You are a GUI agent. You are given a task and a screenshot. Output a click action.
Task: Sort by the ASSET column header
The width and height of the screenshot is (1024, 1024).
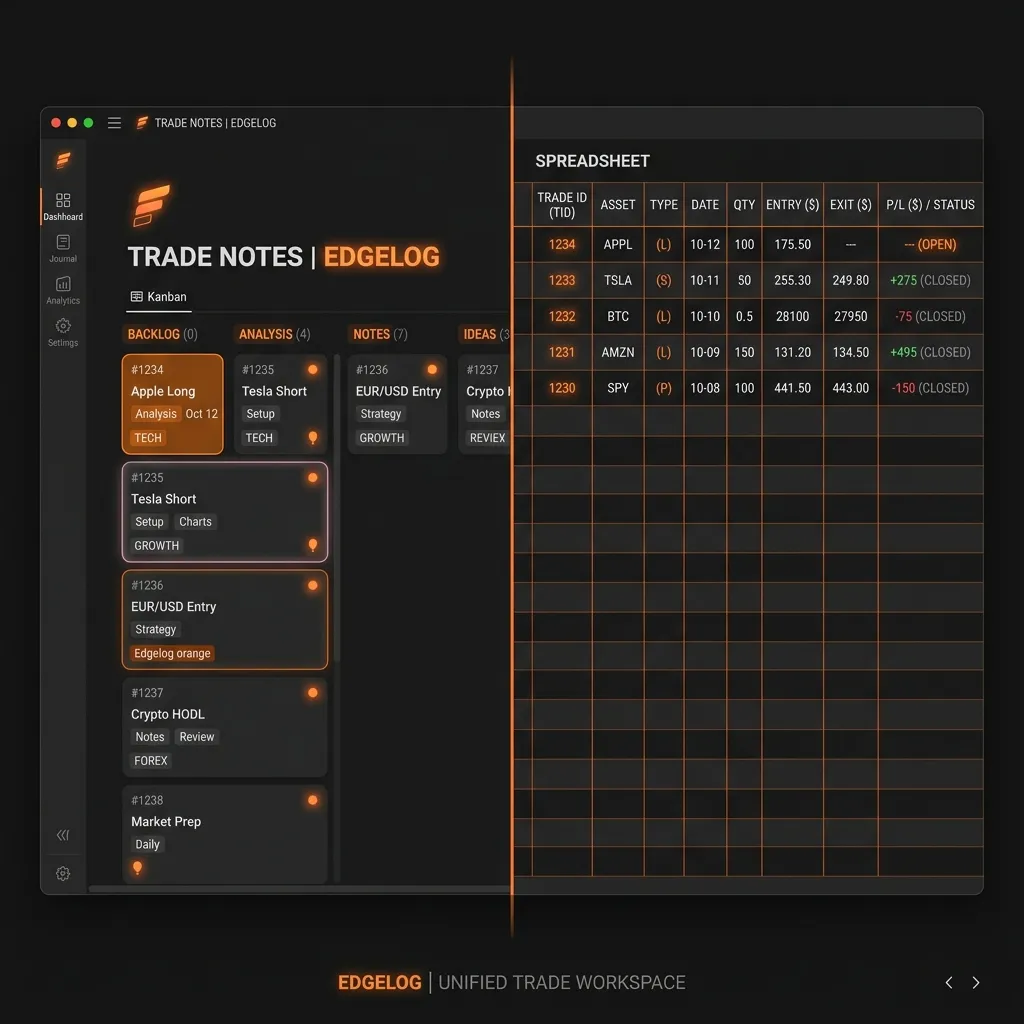point(618,204)
